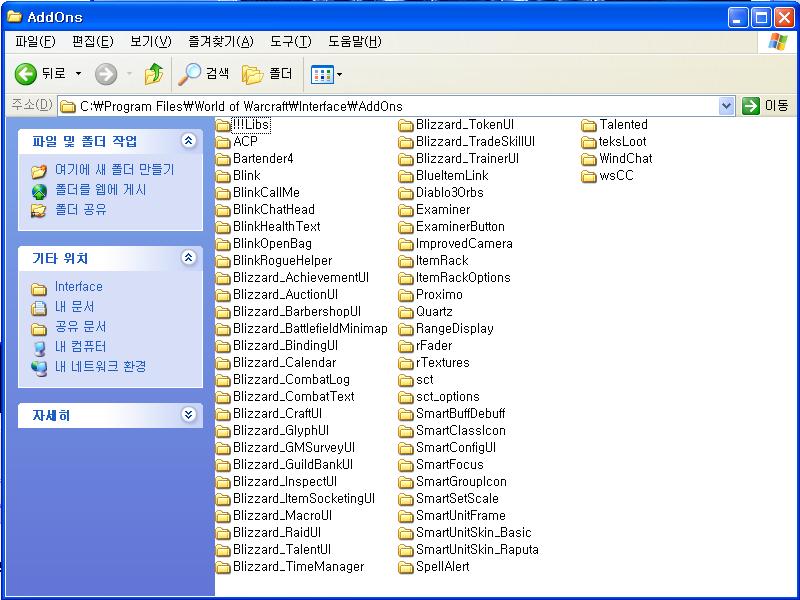Select the sct_options folder name
Screen dimensions: 800x600
tap(447, 397)
